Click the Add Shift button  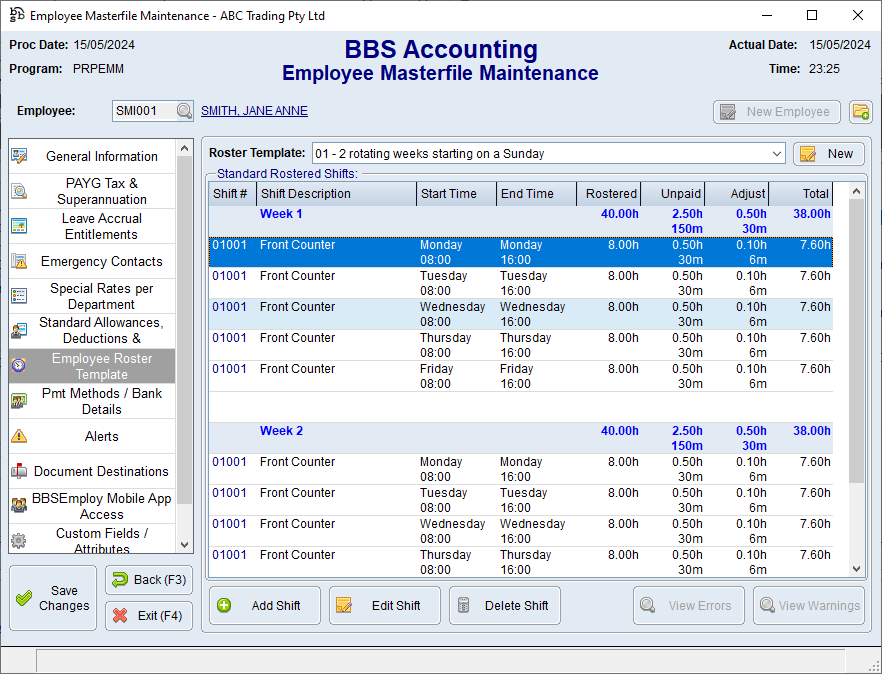265,605
